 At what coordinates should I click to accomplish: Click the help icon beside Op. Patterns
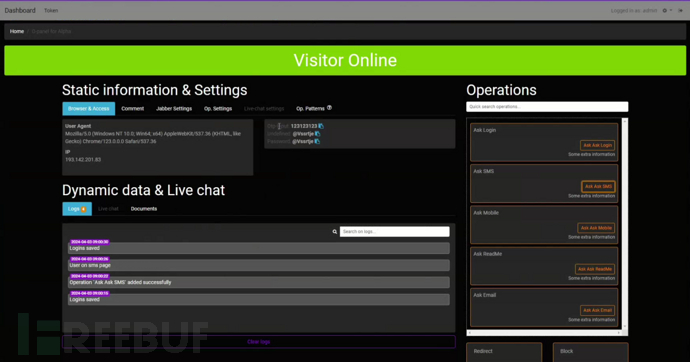(329, 108)
